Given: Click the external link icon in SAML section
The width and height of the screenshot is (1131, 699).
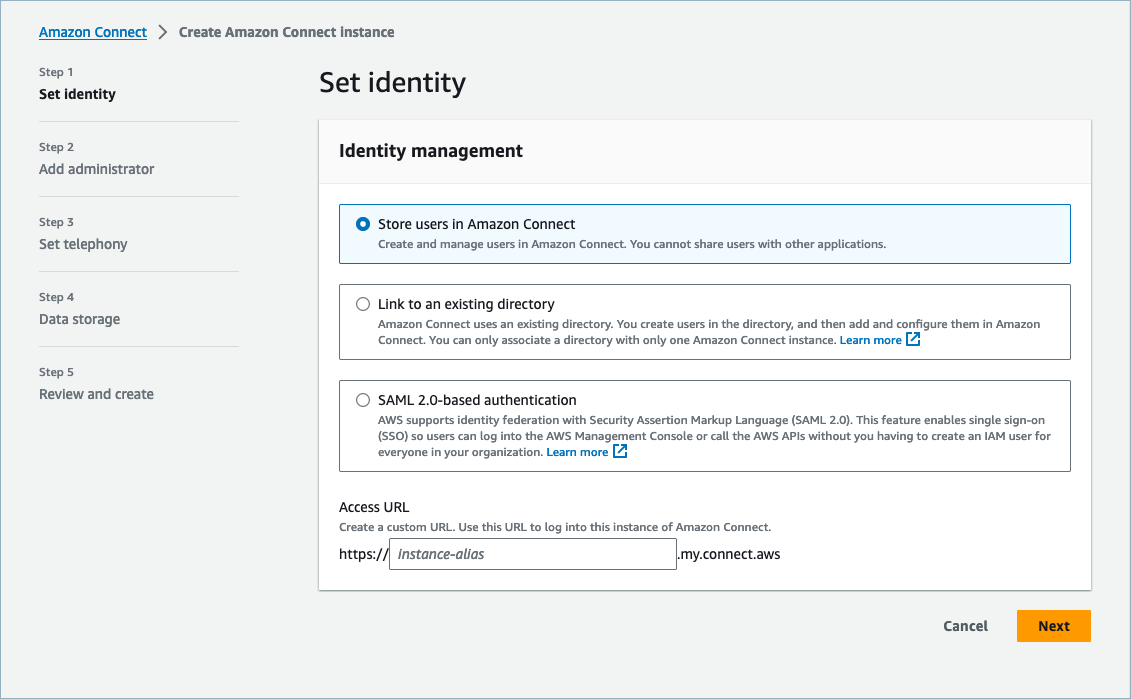Looking at the screenshot, I should (x=620, y=451).
